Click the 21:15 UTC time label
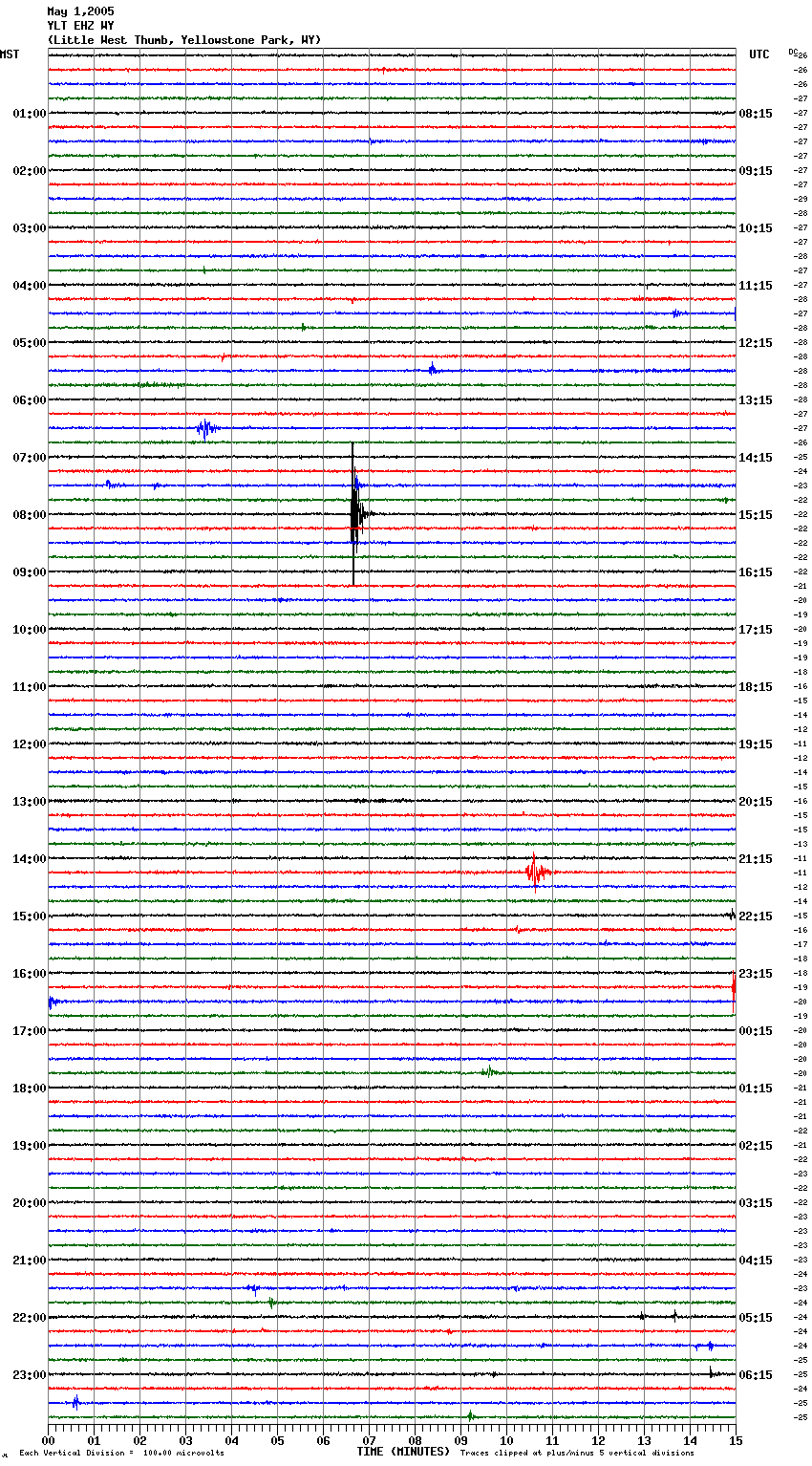The width and height of the screenshot is (812, 1466). 756,859
